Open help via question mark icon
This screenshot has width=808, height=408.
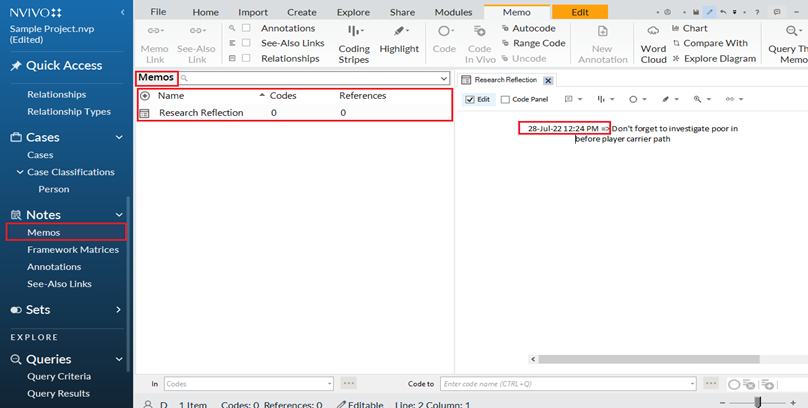click(757, 12)
